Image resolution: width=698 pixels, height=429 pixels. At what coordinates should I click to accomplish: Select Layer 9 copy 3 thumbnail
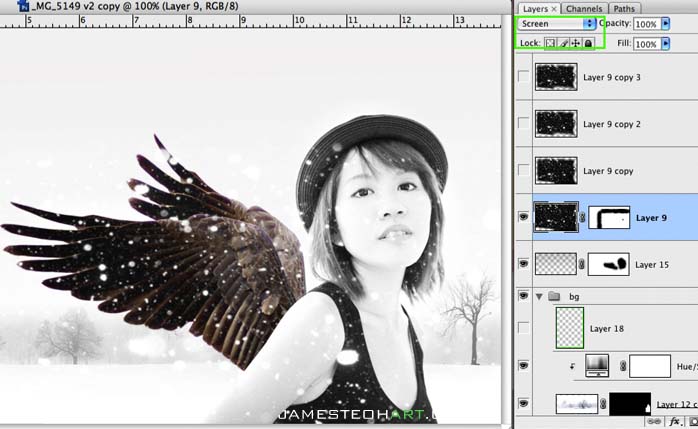coord(556,77)
